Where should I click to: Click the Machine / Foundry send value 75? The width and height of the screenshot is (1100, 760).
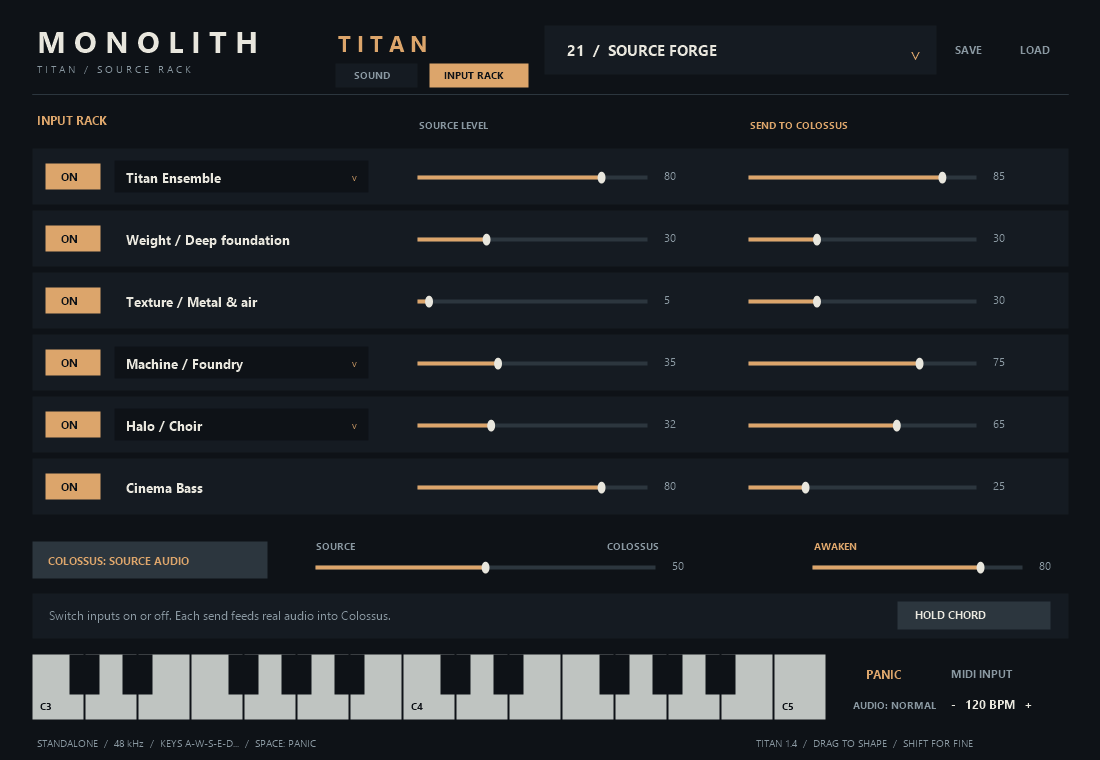point(999,362)
